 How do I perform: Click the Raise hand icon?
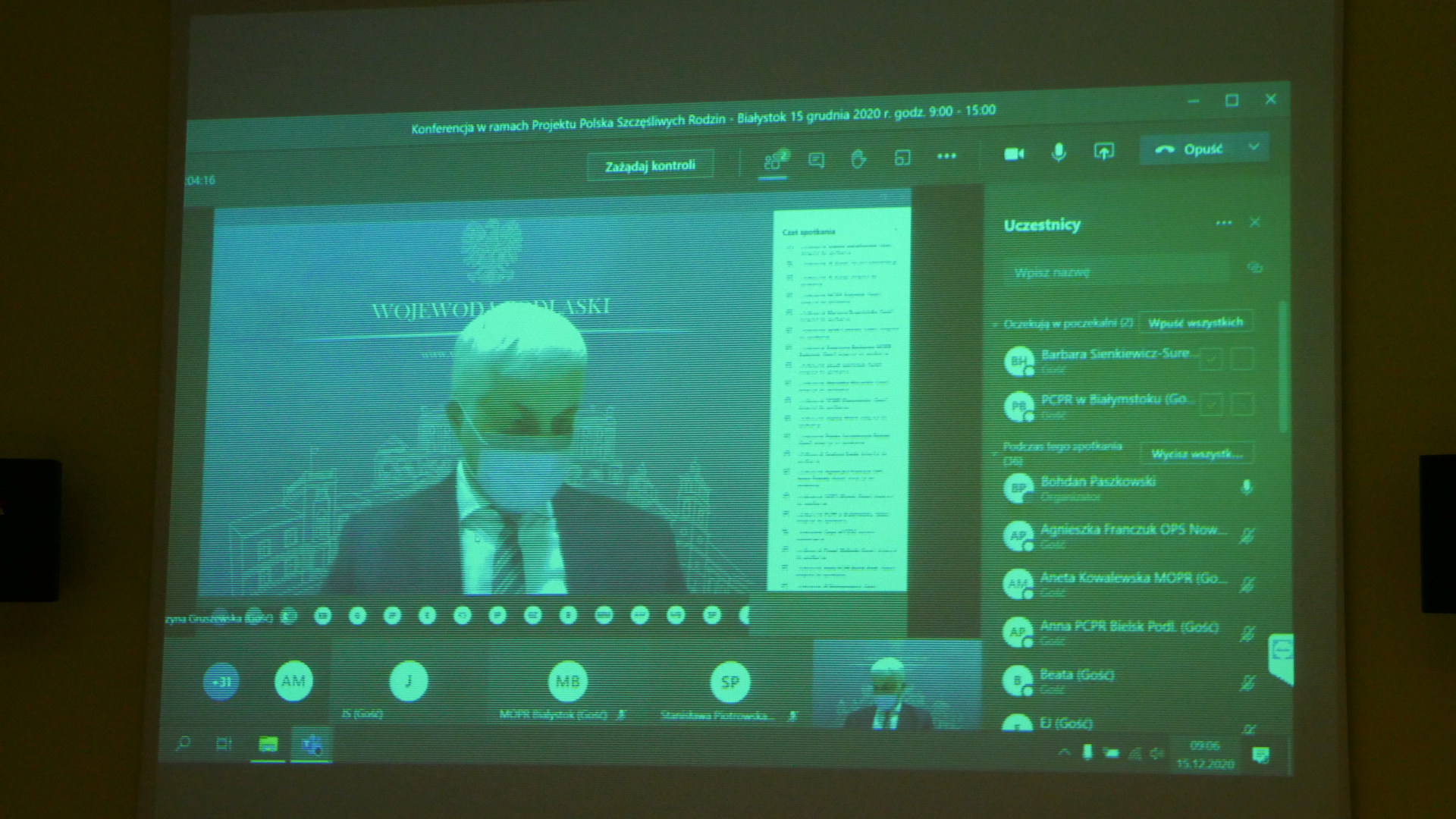pyautogui.click(x=858, y=158)
